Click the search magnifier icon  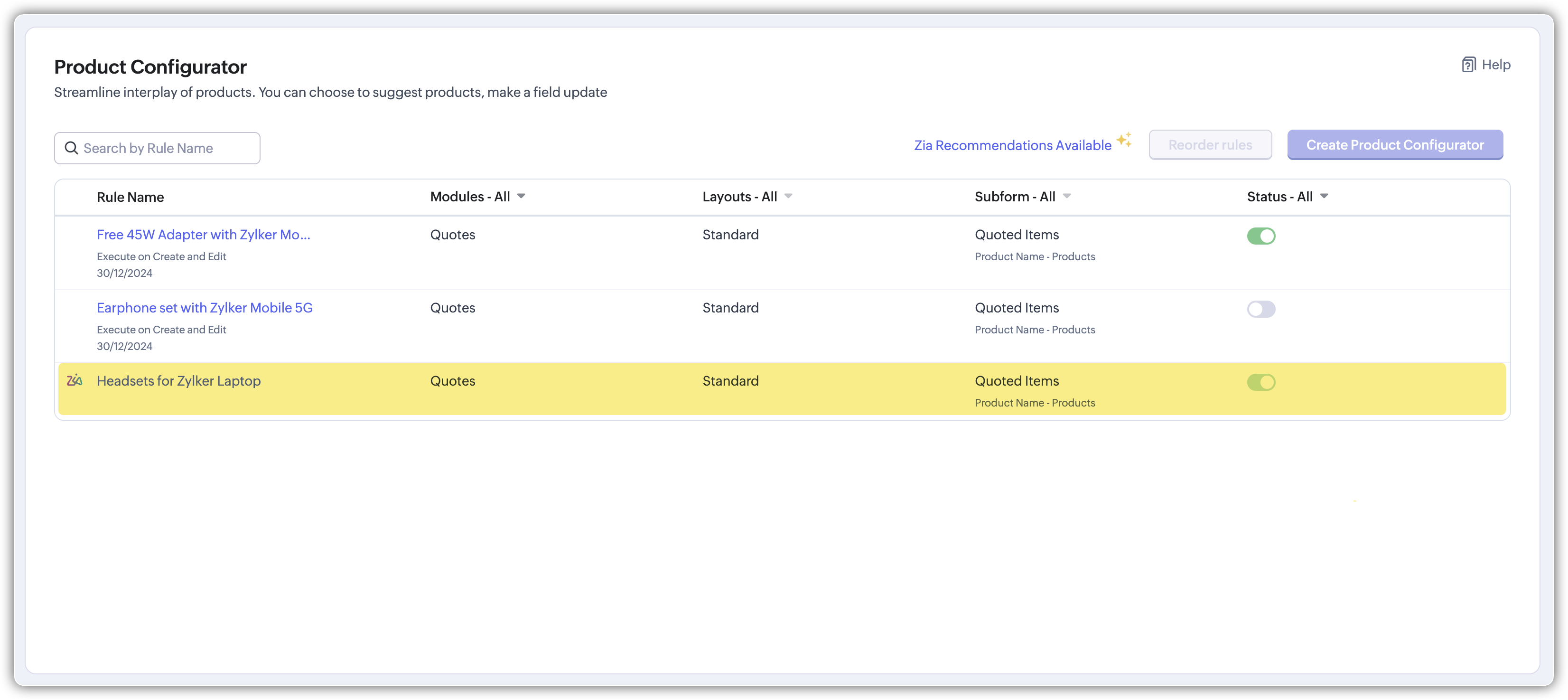[71, 148]
